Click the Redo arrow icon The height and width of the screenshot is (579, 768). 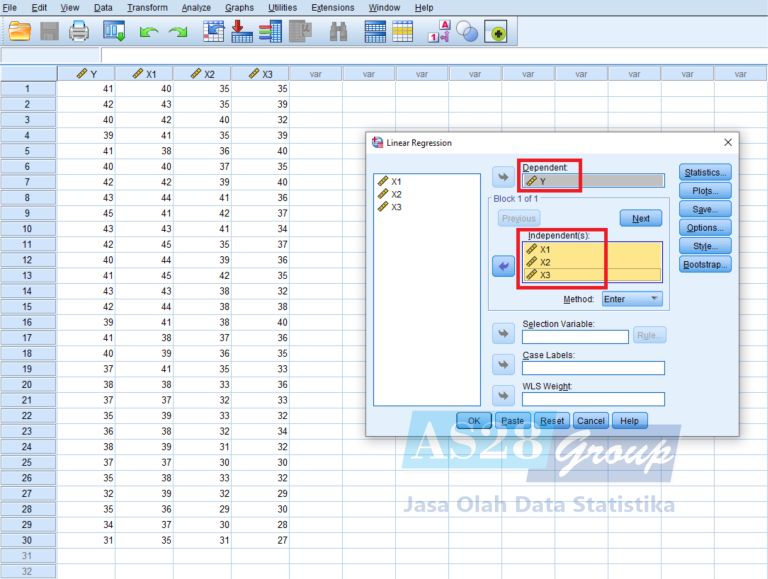pyautogui.click(x=178, y=32)
